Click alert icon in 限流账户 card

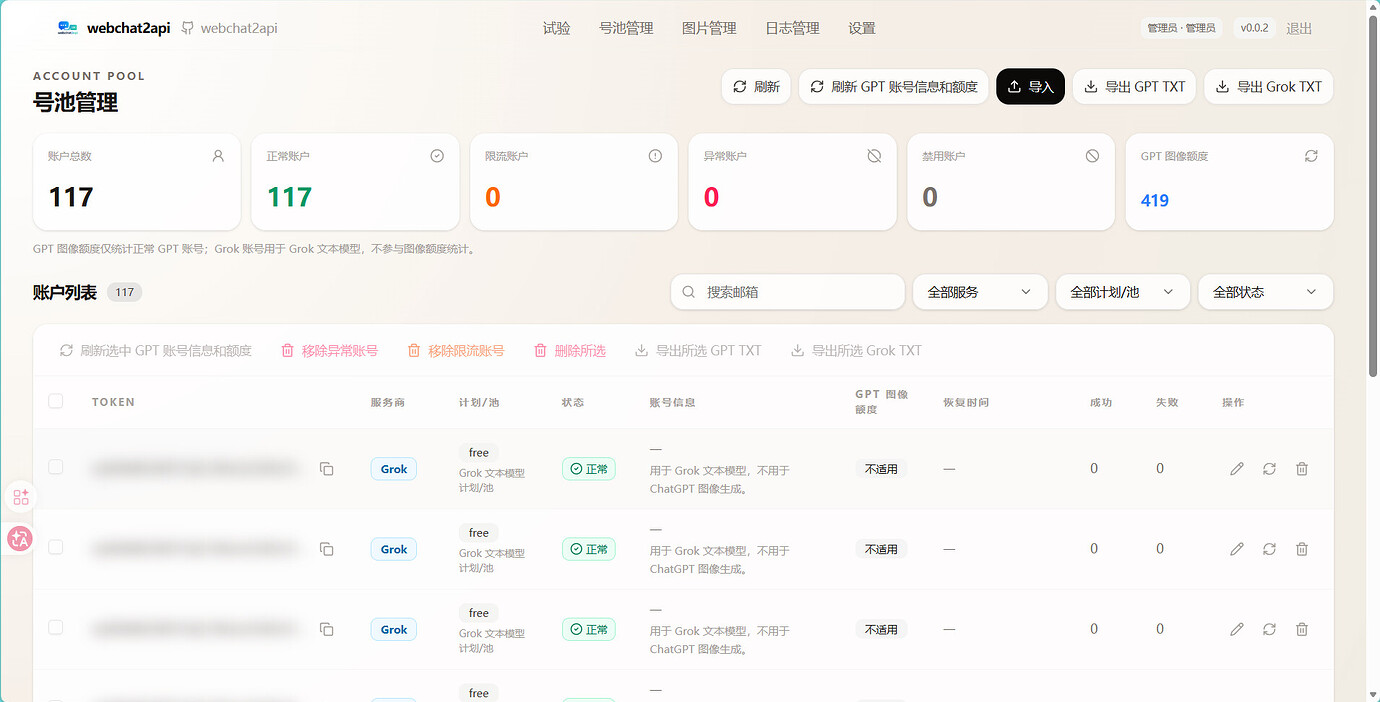[x=656, y=156]
